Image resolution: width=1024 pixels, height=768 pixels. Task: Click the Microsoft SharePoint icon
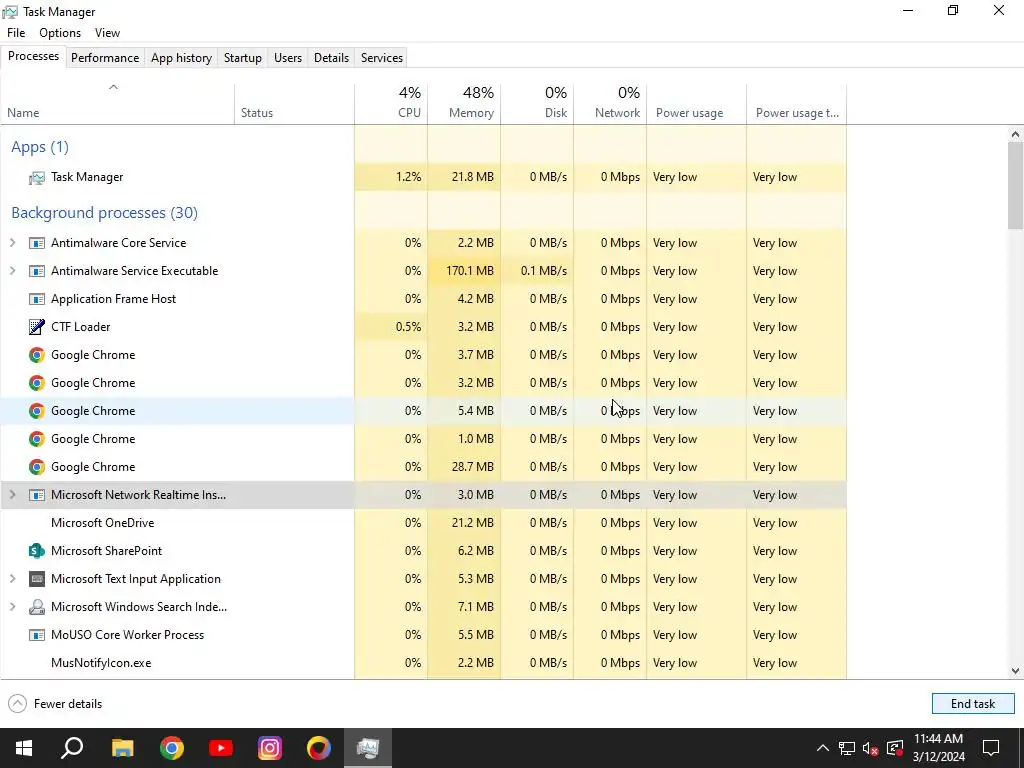(x=37, y=551)
